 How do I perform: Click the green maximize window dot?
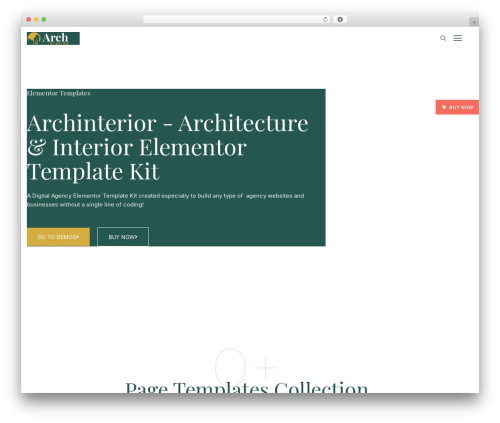tap(44, 20)
